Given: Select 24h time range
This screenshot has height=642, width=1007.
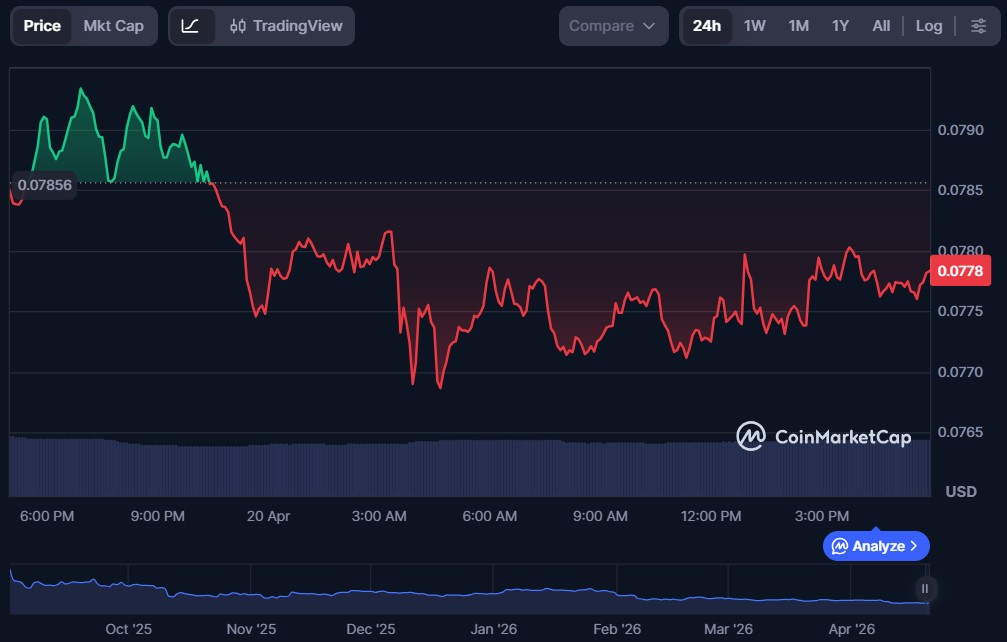Looking at the screenshot, I should [x=707, y=26].
